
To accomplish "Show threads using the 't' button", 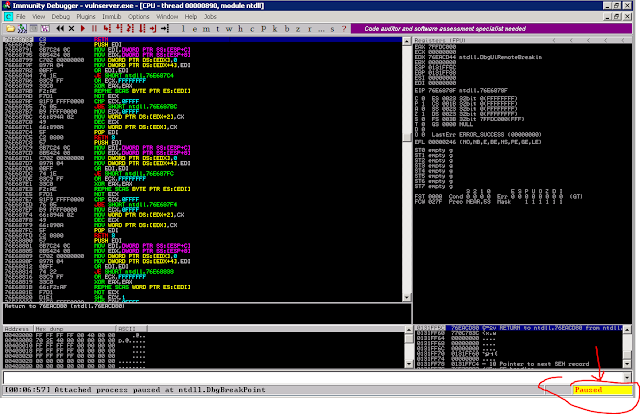I will (218, 29).
